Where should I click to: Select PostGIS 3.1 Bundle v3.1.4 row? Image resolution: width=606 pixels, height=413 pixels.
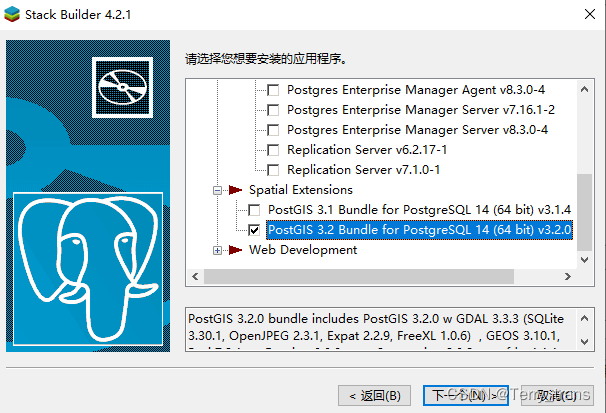tap(419, 210)
